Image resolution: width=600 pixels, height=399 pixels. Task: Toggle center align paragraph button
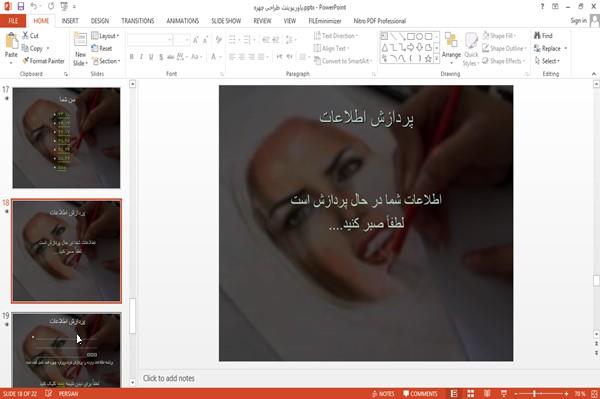point(242,57)
